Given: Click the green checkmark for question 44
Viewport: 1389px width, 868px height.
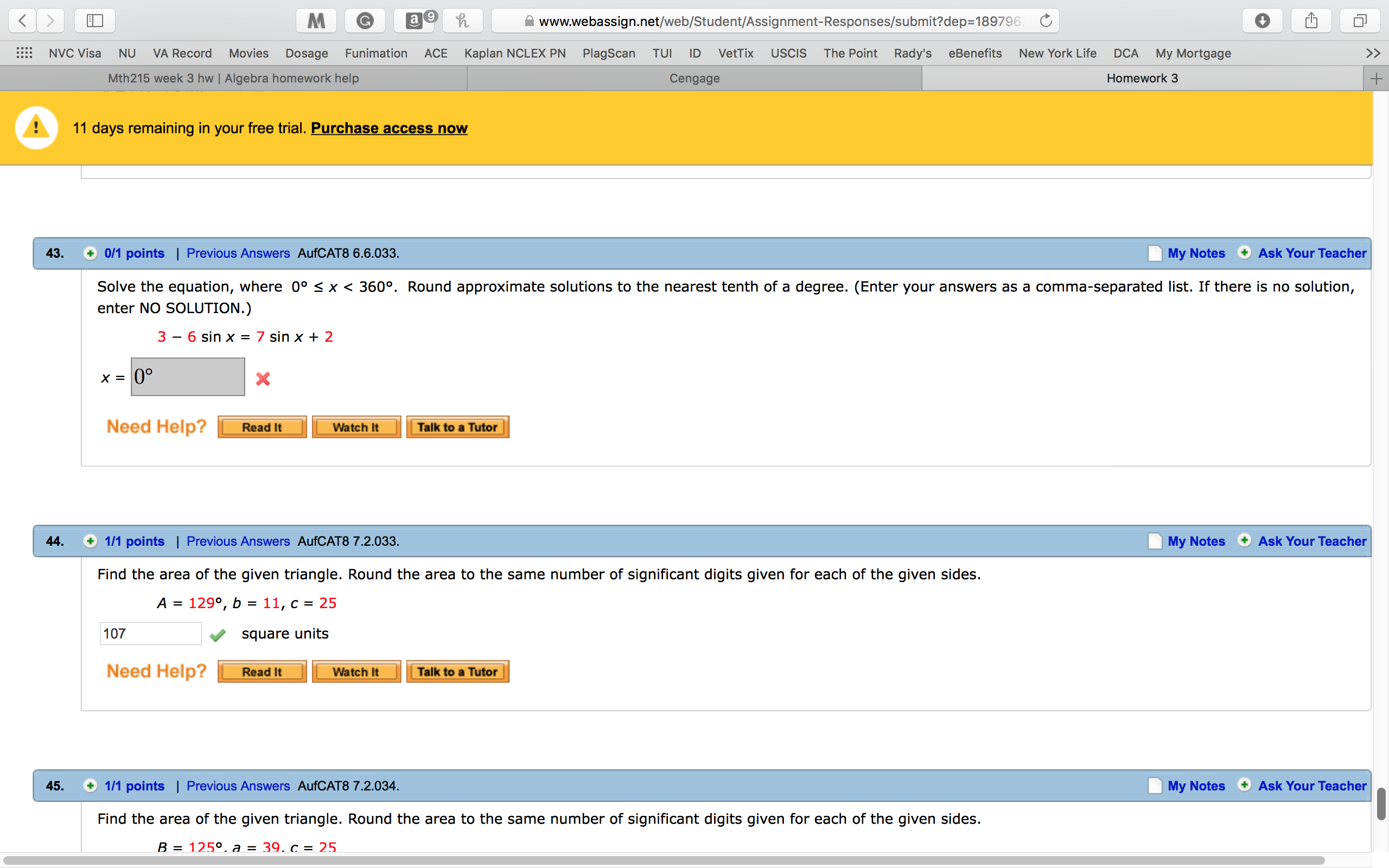Looking at the screenshot, I should click(x=218, y=634).
